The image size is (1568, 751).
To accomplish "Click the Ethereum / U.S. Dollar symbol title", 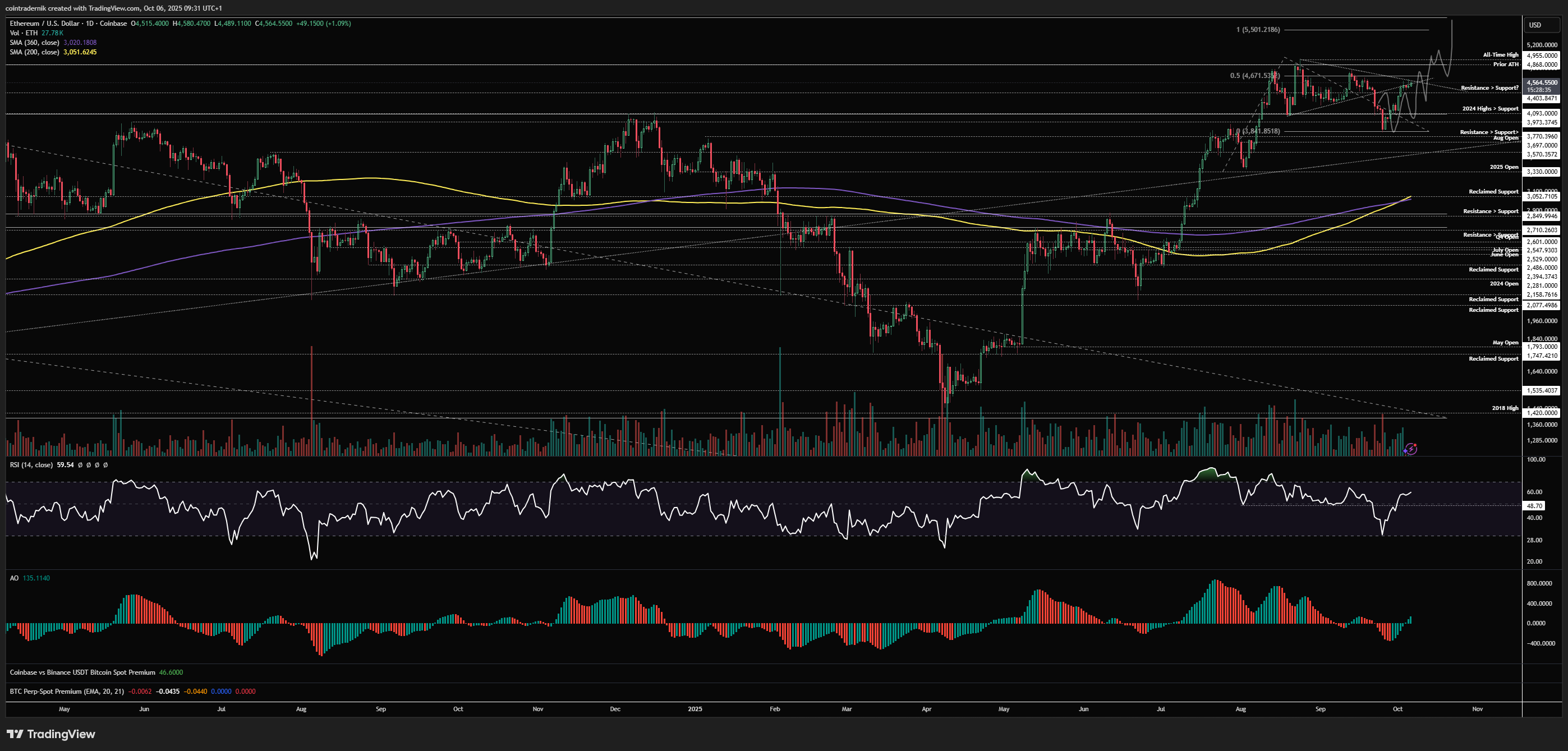I will pos(44,24).
